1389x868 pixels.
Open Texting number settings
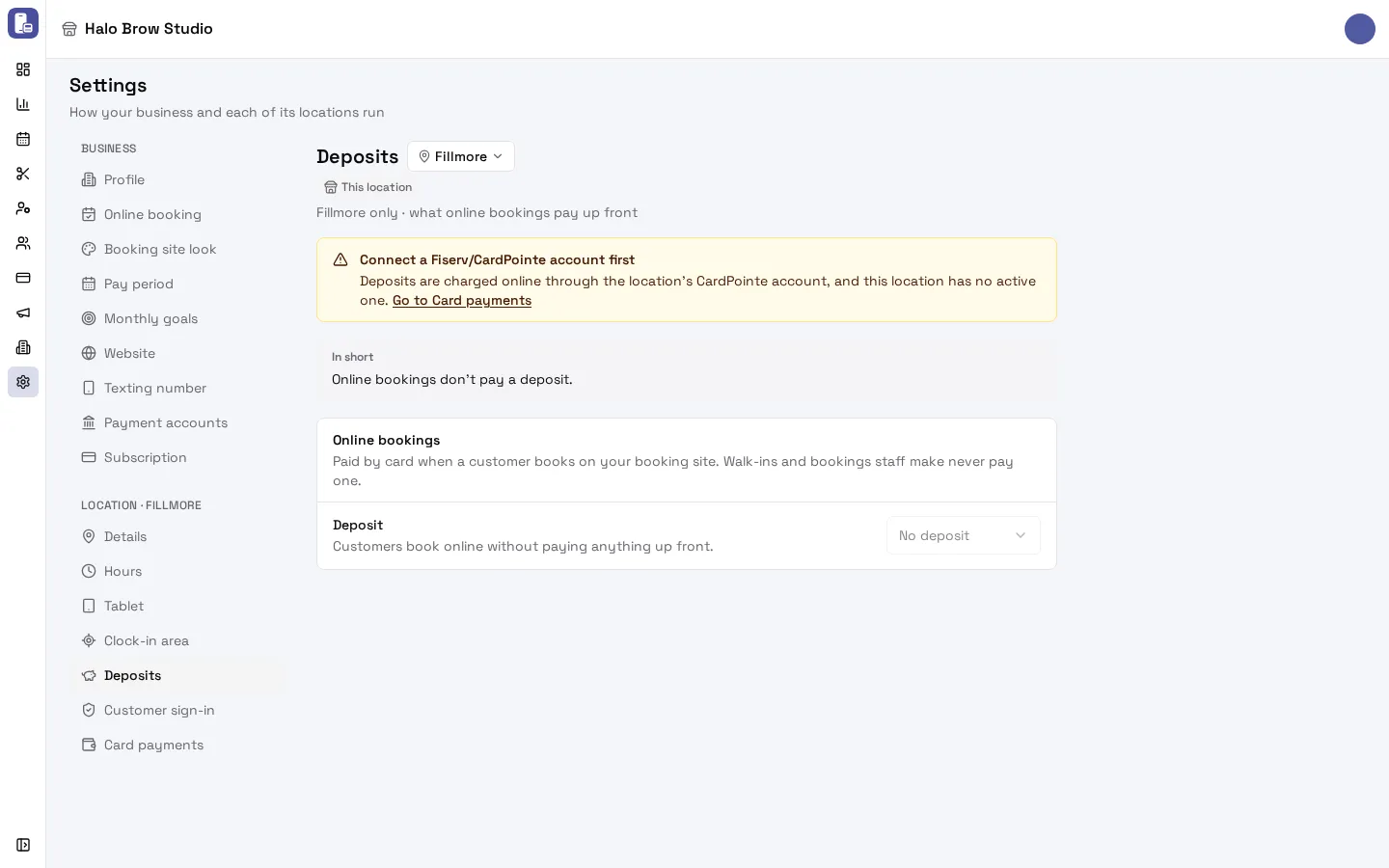(177, 388)
